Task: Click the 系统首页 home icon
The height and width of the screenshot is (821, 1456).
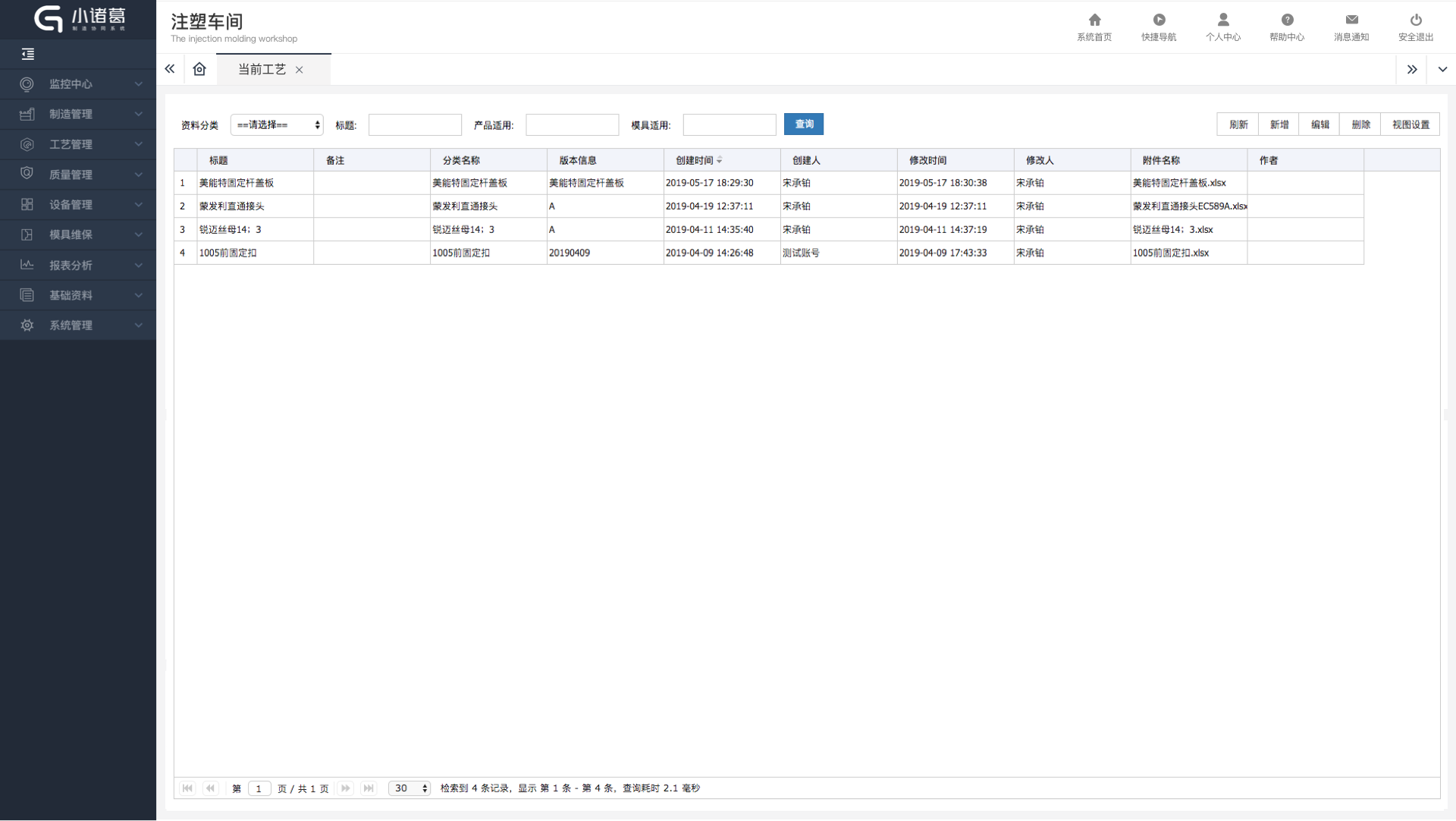Action: click(1094, 20)
